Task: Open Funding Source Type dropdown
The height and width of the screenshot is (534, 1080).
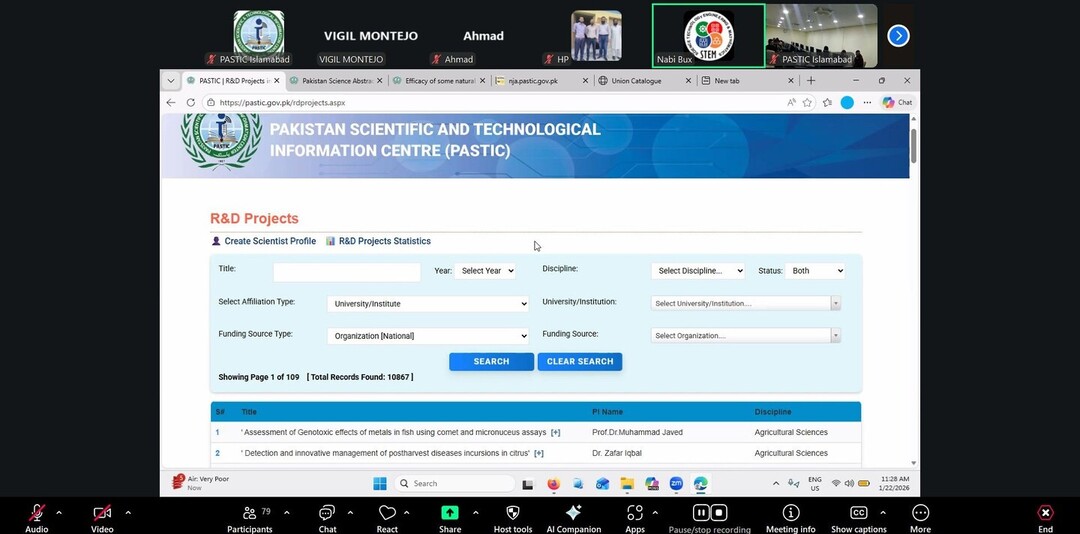Action: [428, 336]
